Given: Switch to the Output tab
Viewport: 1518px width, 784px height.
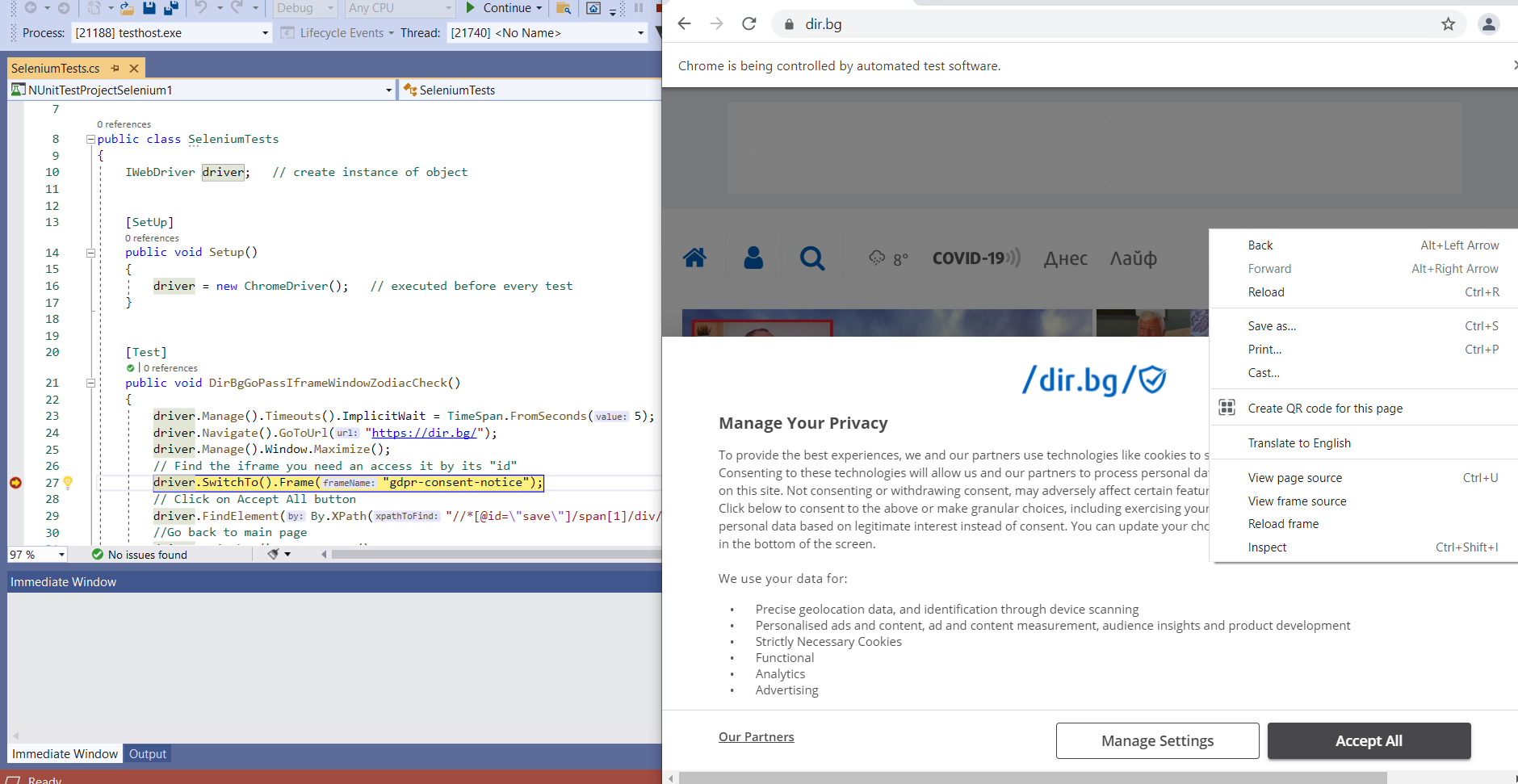Looking at the screenshot, I should coord(148,754).
